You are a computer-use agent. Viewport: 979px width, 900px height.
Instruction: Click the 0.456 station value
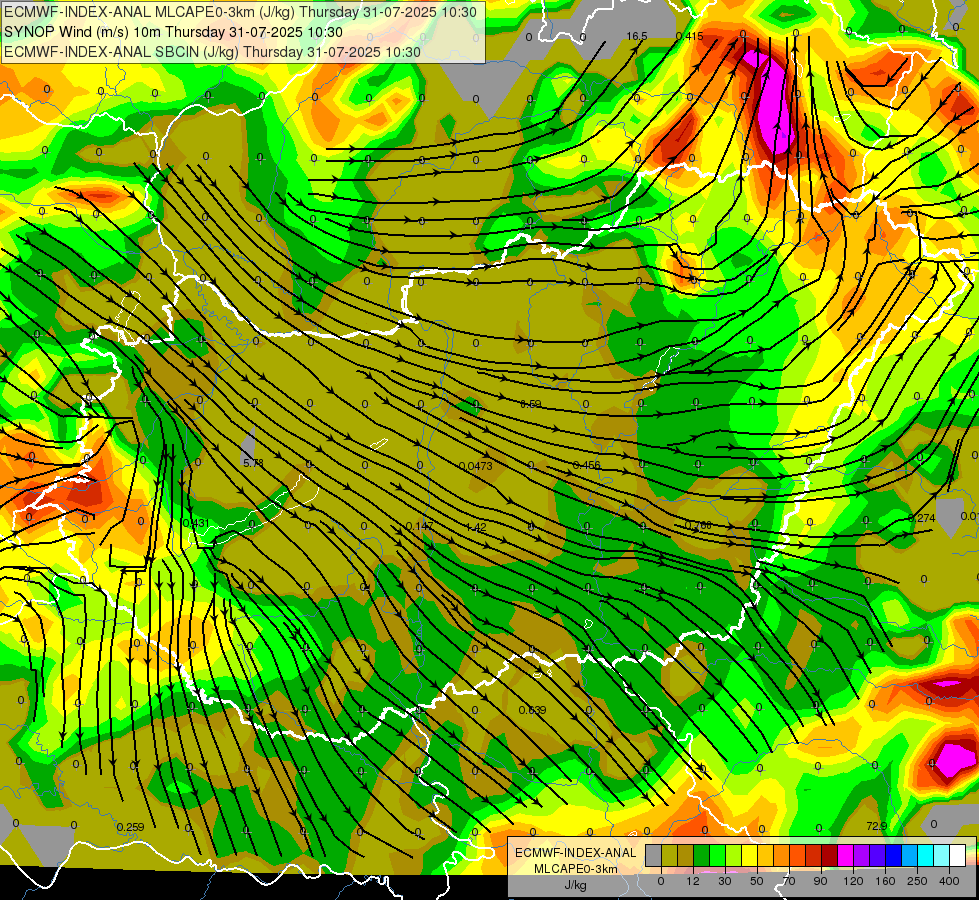point(586,465)
